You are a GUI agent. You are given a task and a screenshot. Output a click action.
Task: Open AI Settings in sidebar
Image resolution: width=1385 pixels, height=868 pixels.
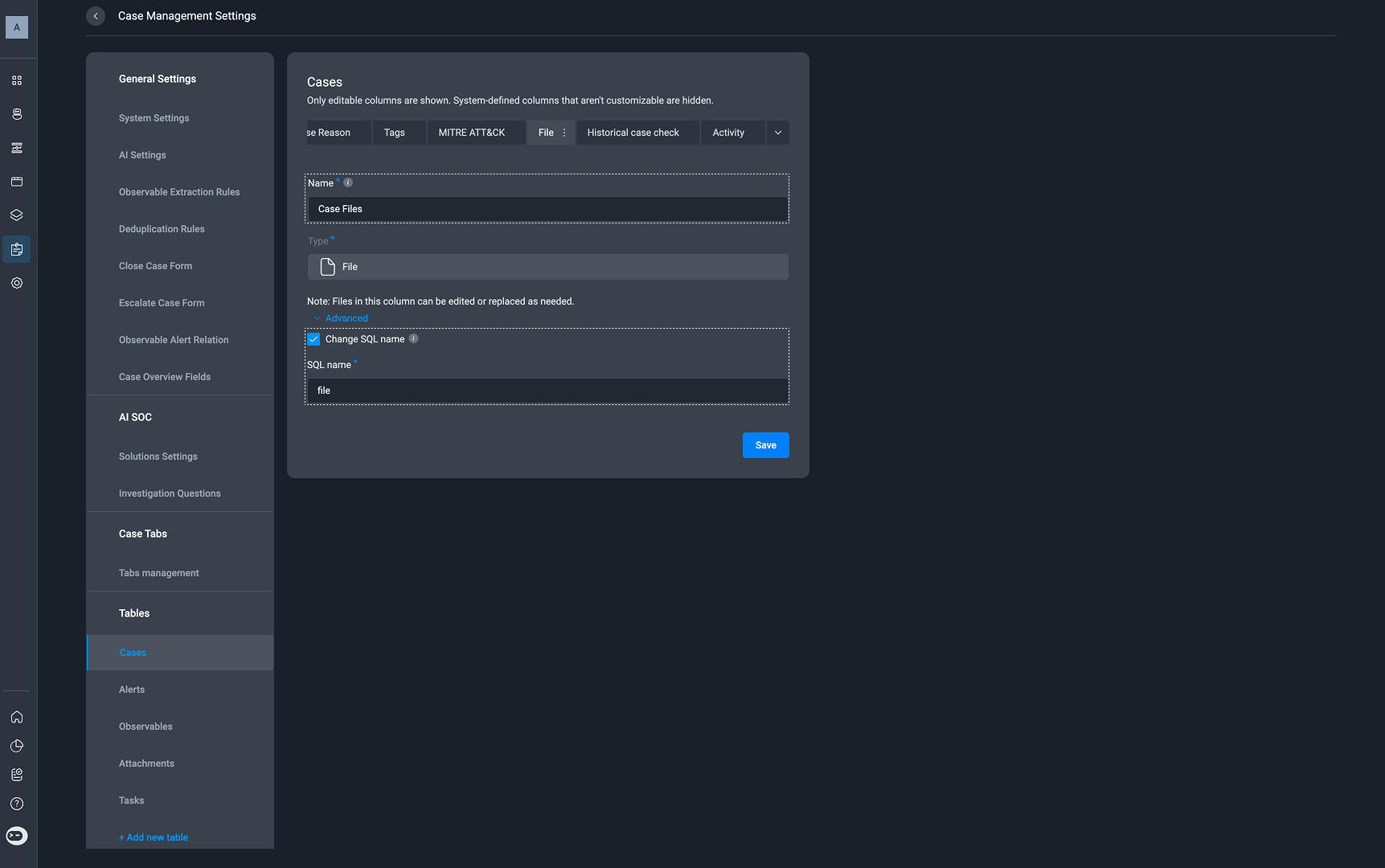[x=142, y=155]
